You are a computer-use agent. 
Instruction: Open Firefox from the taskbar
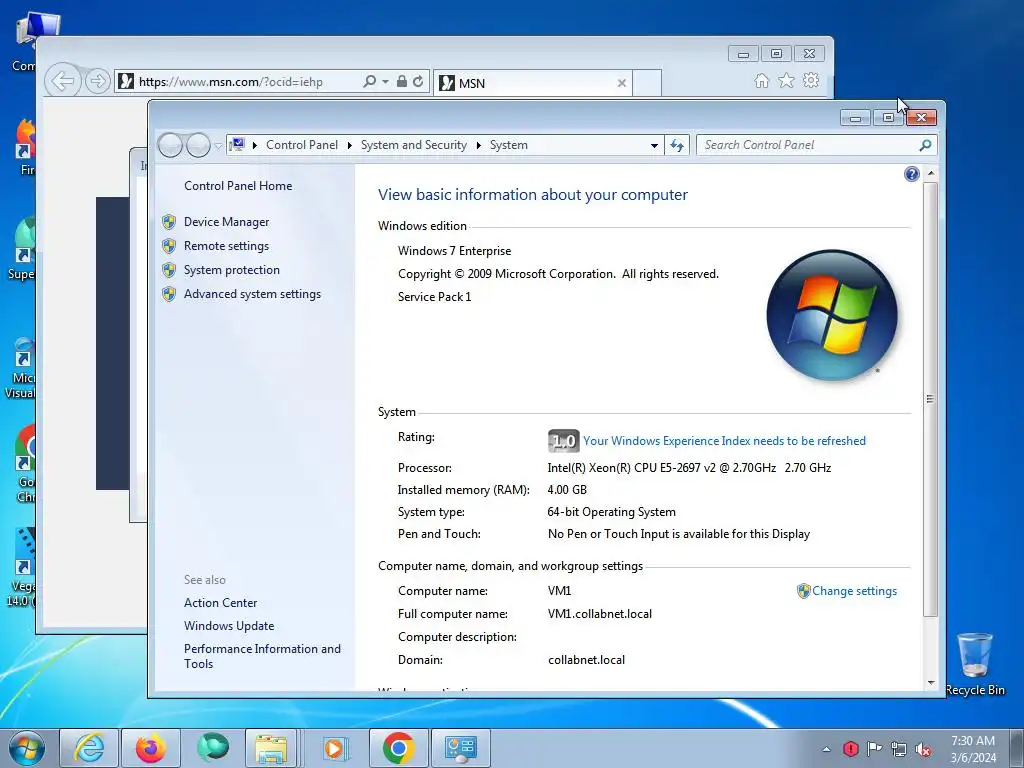pos(151,748)
